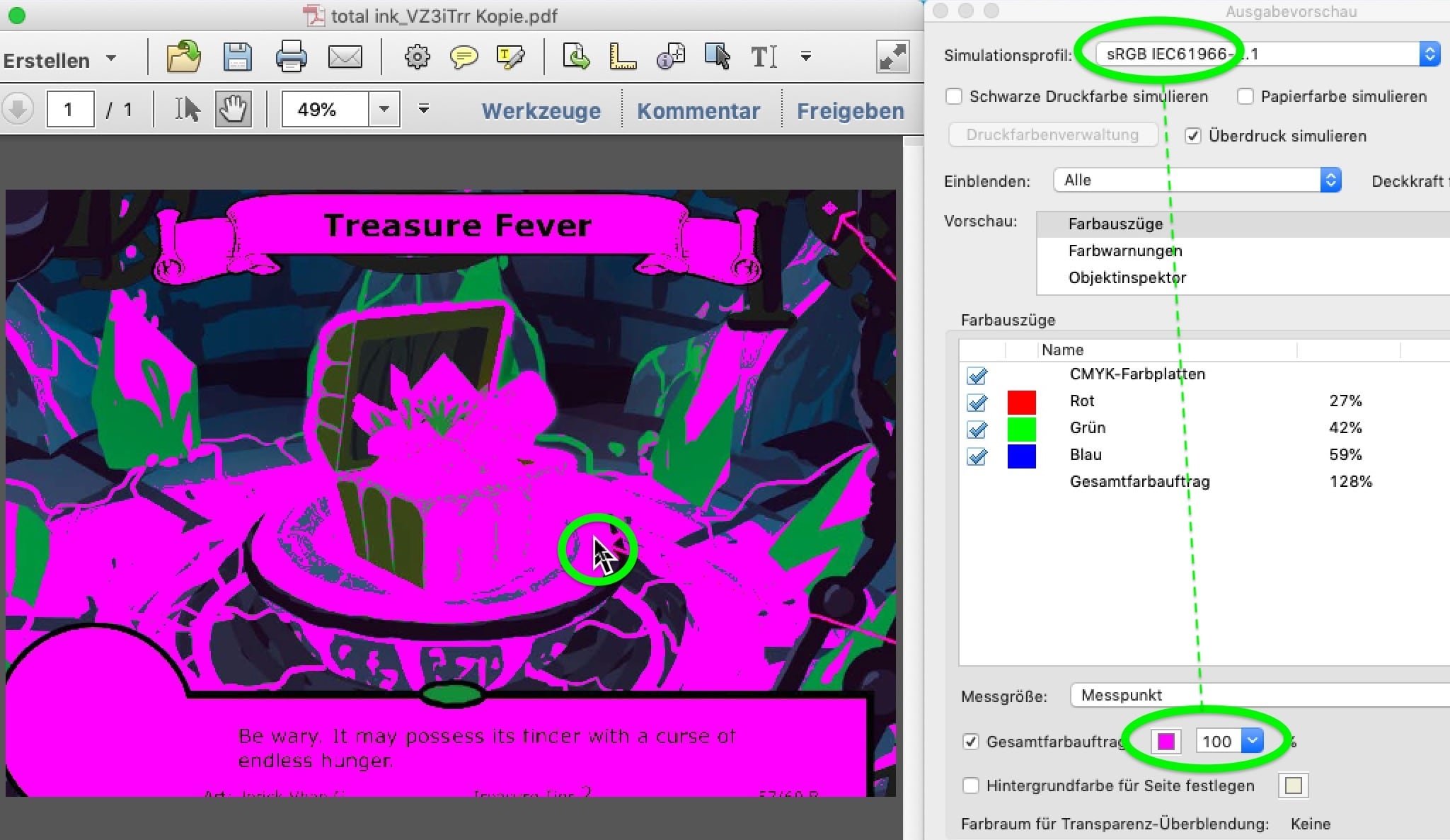The height and width of the screenshot is (840, 1450).
Task: Open the Freigeben panel
Action: pos(850,110)
